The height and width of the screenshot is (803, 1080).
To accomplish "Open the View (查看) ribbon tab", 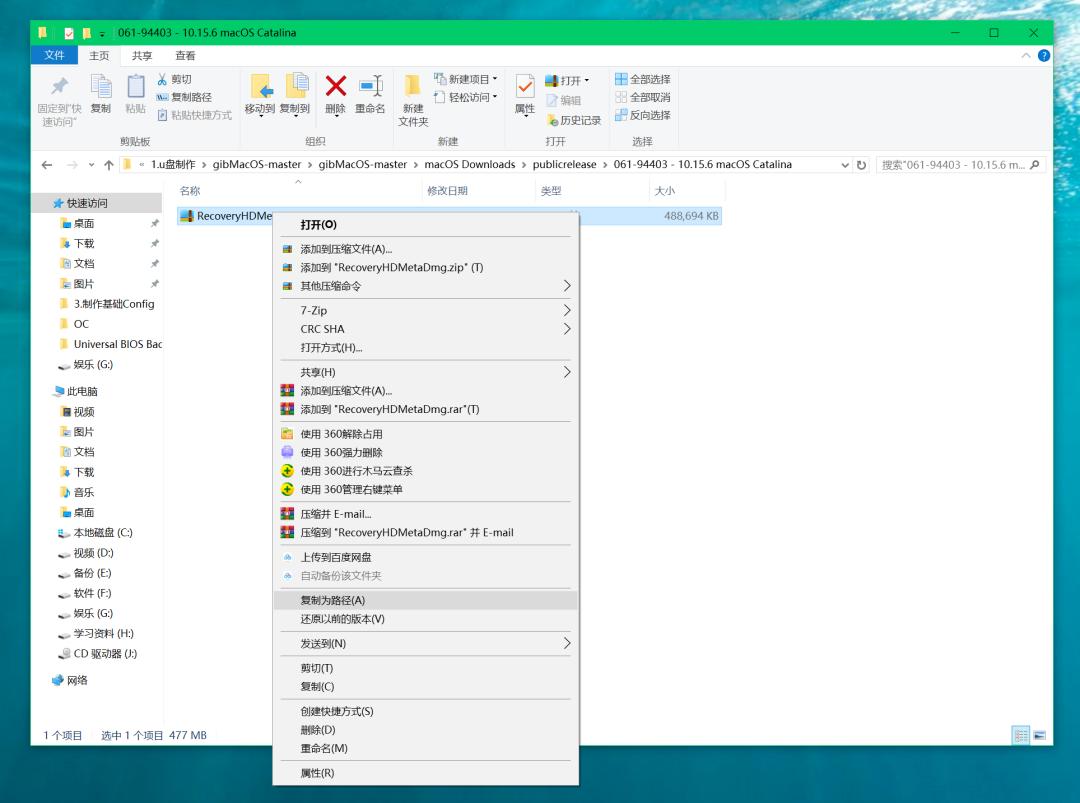I will pos(185,56).
